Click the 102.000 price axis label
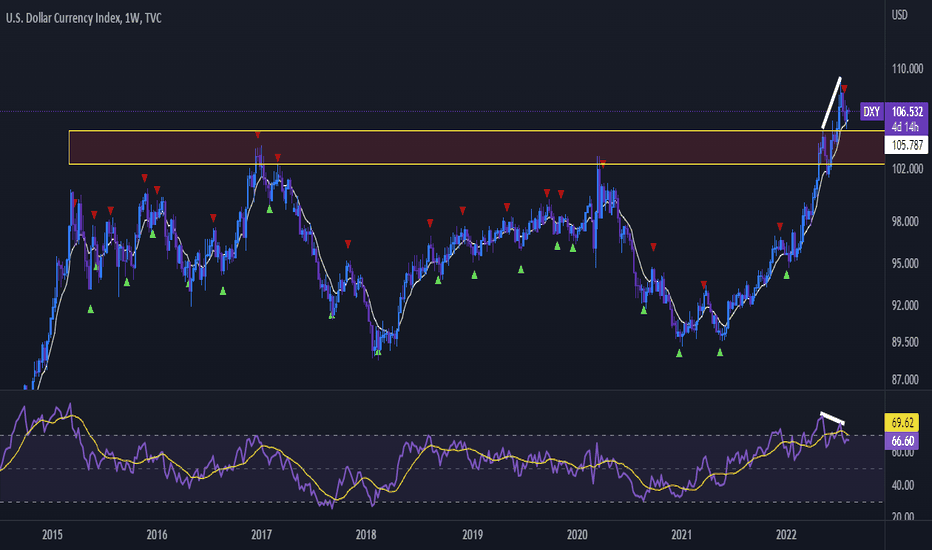The width and height of the screenshot is (932, 550). pyautogui.click(x=907, y=169)
